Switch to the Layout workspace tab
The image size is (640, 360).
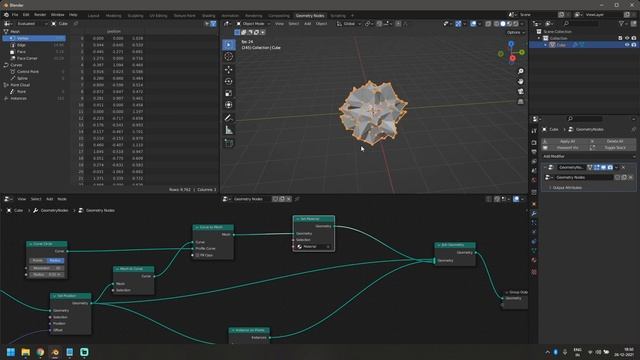(93, 16)
